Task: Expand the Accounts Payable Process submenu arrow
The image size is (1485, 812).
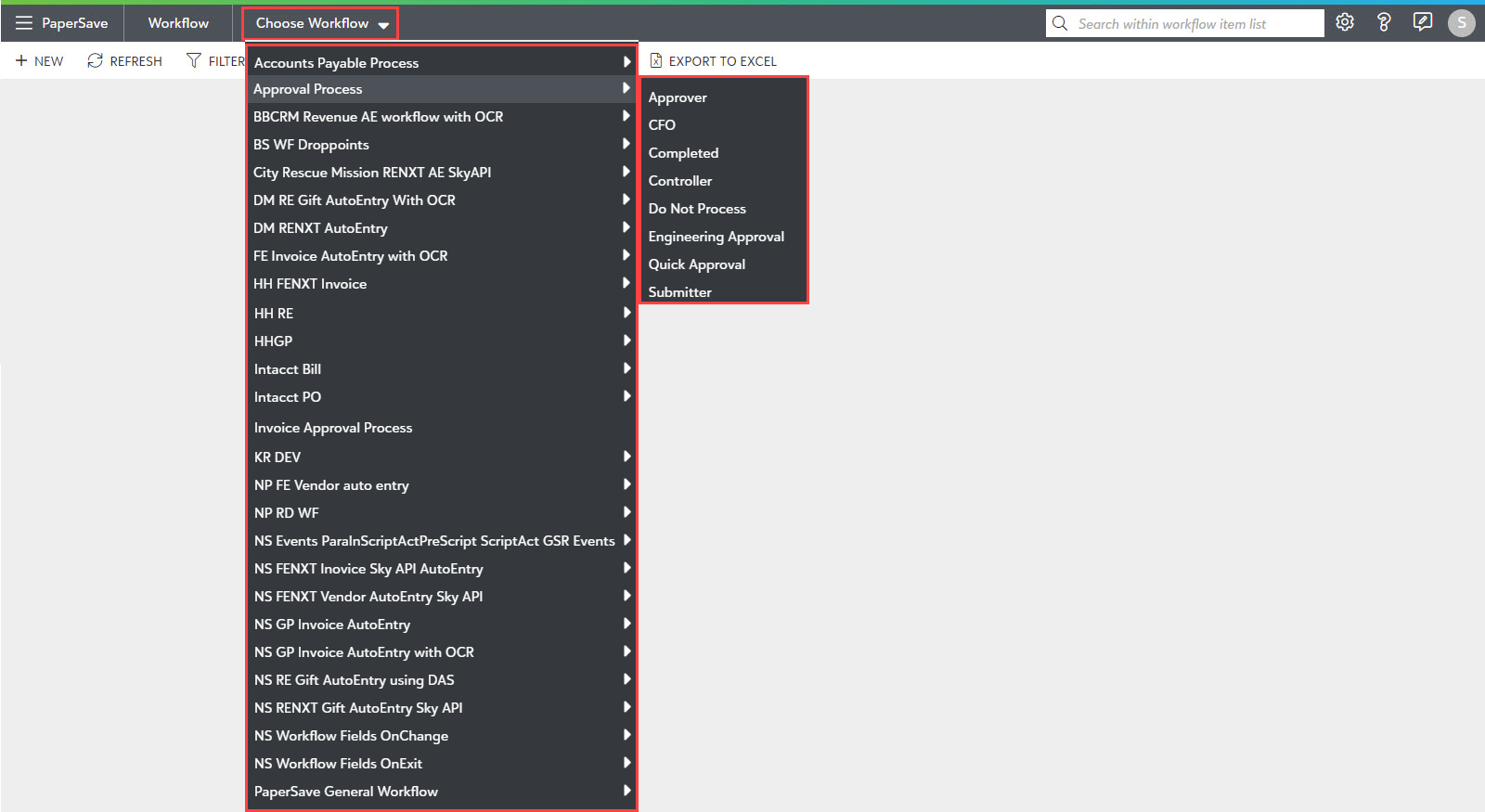Action: (626, 62)
